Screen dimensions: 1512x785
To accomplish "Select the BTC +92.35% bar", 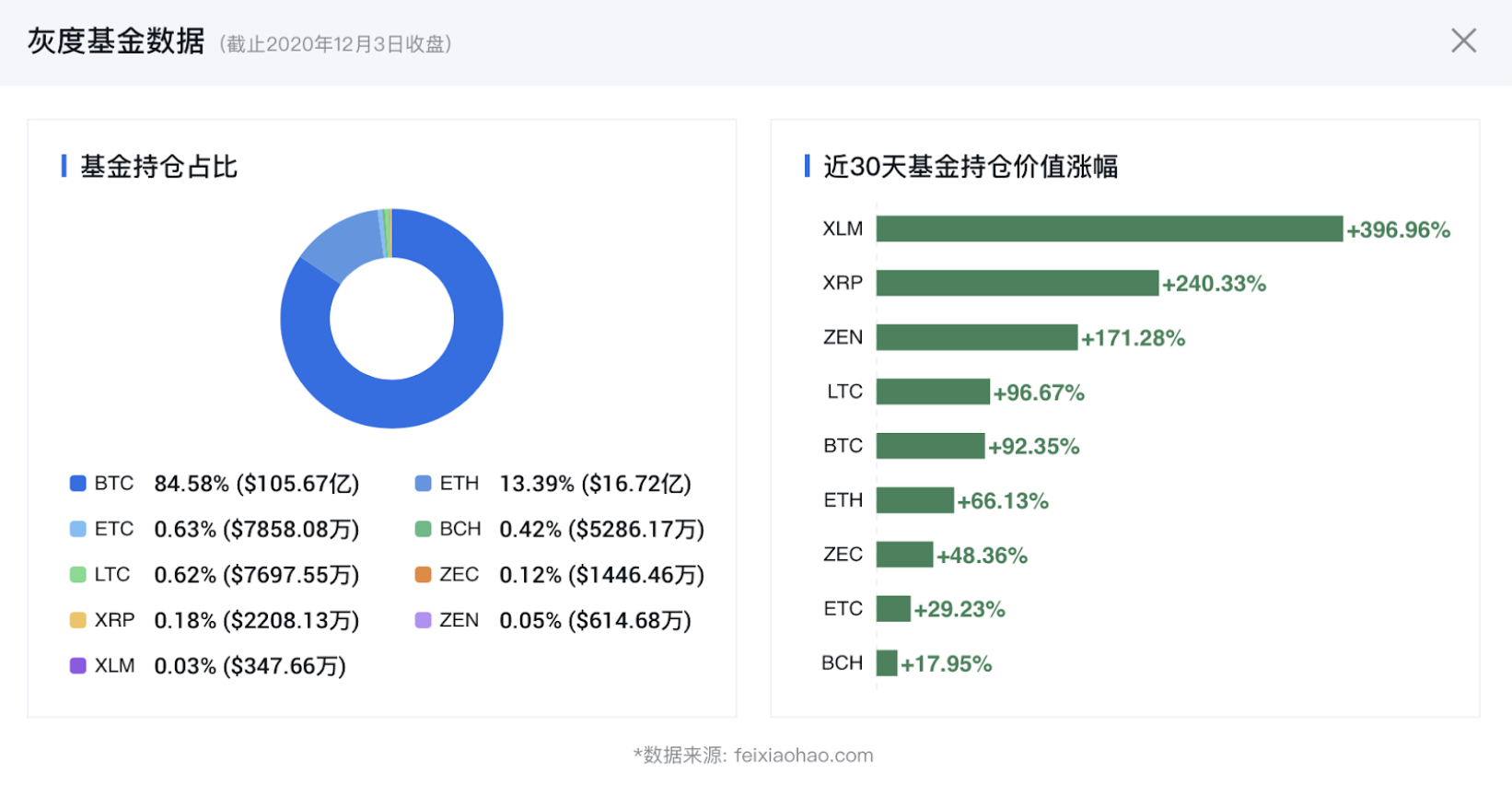I will [930, 446].
